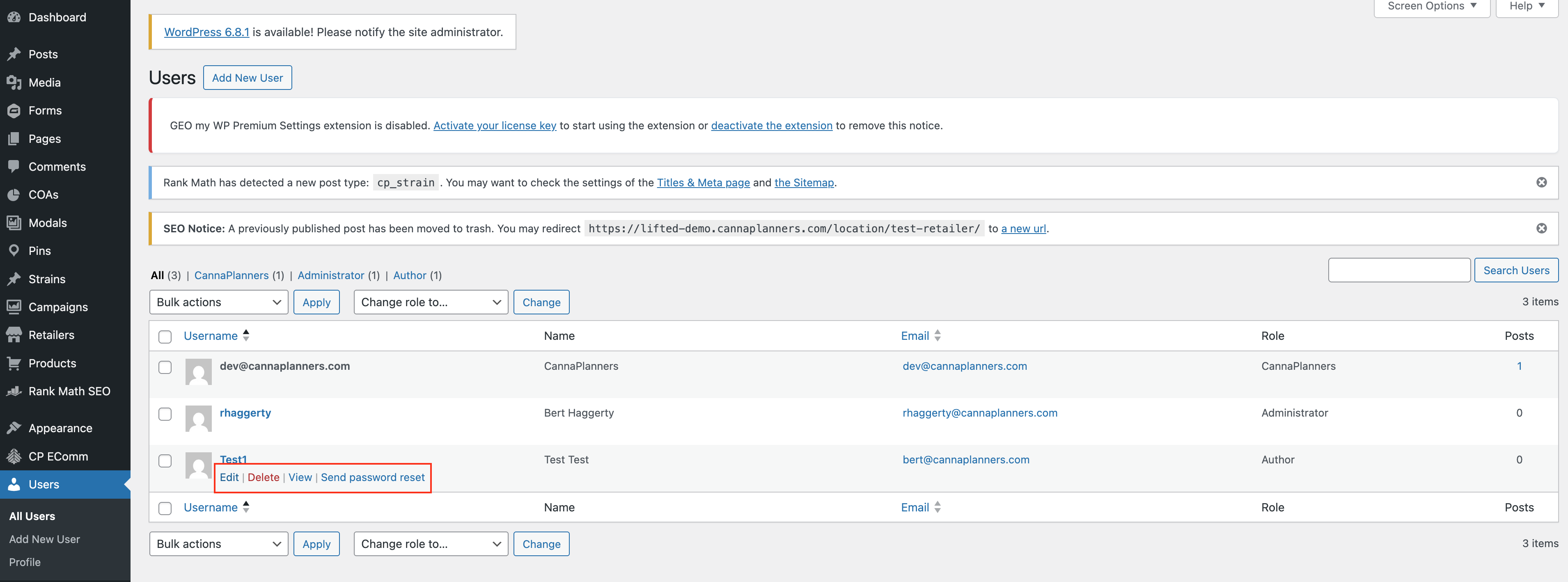The image size is (1568, 582).
Task: Toggle select-all checkbox in table header
Action: click(165, 337)
